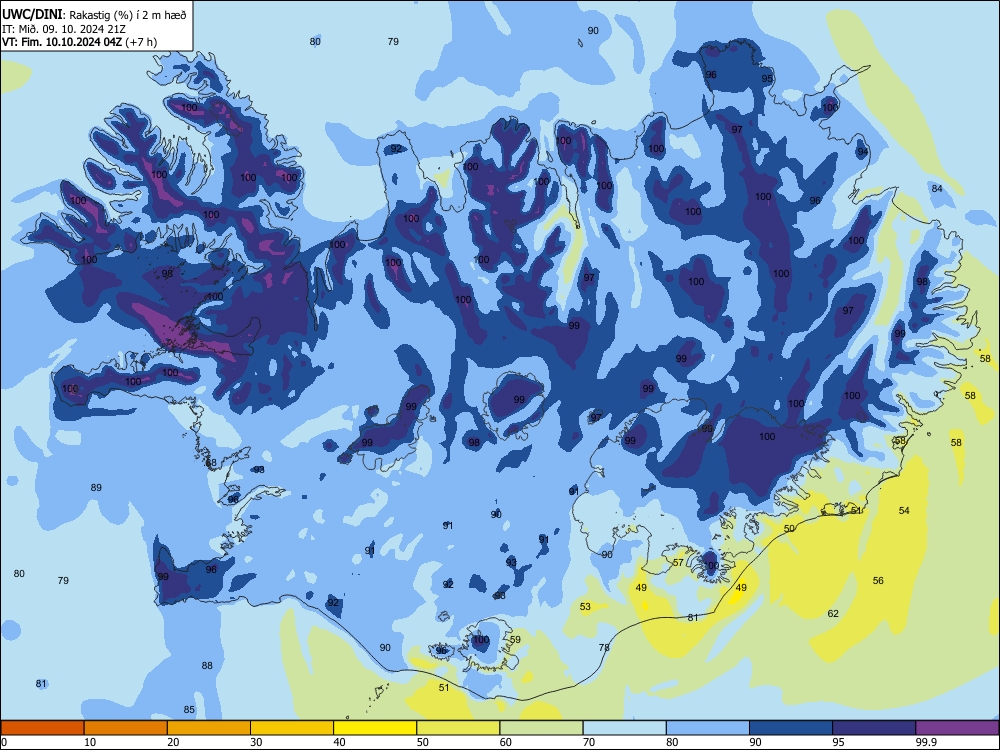Click the 95–99.9 dark indigo legend swatch
This screenshot has width=1000, height=750.
[874, 728]
